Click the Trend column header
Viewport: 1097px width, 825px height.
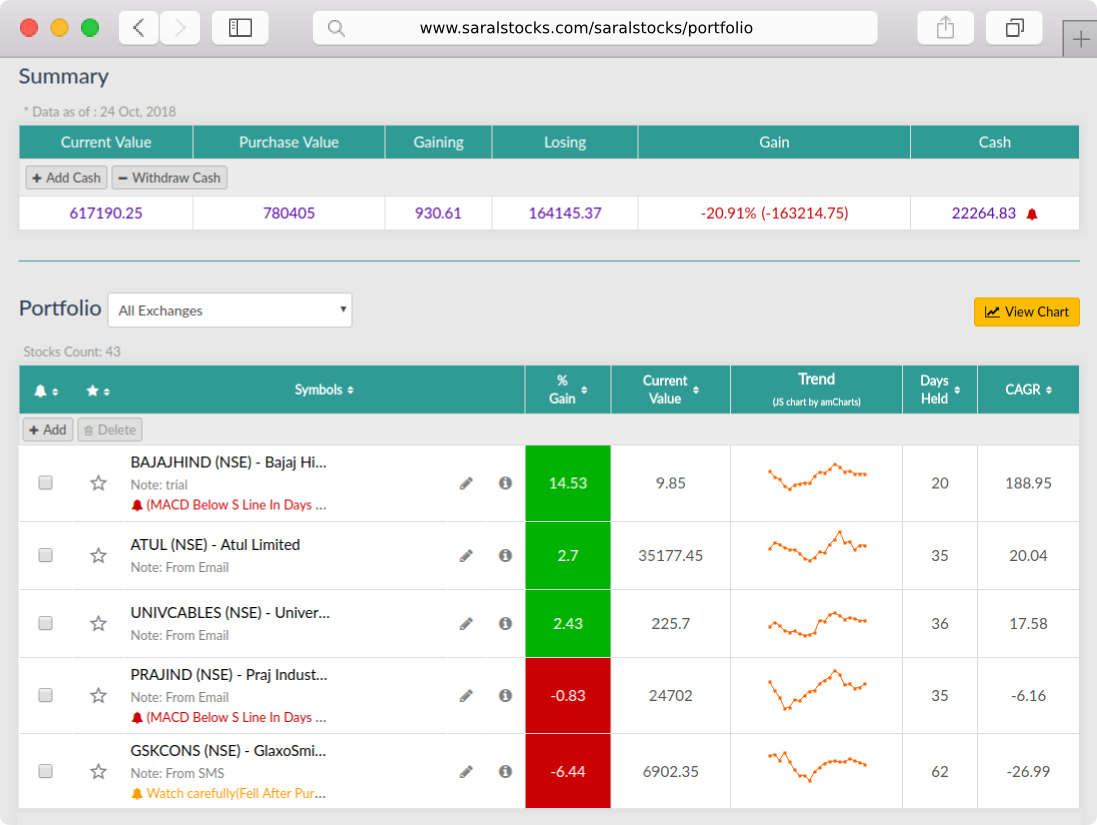pyautogui.click(x=816, y=390)
